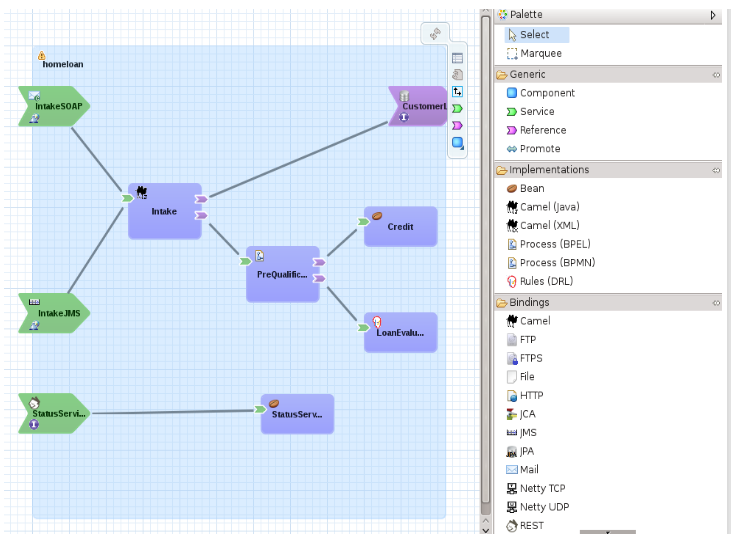Choose the JMS binding

pyautogui.click(x=521, y=433)
